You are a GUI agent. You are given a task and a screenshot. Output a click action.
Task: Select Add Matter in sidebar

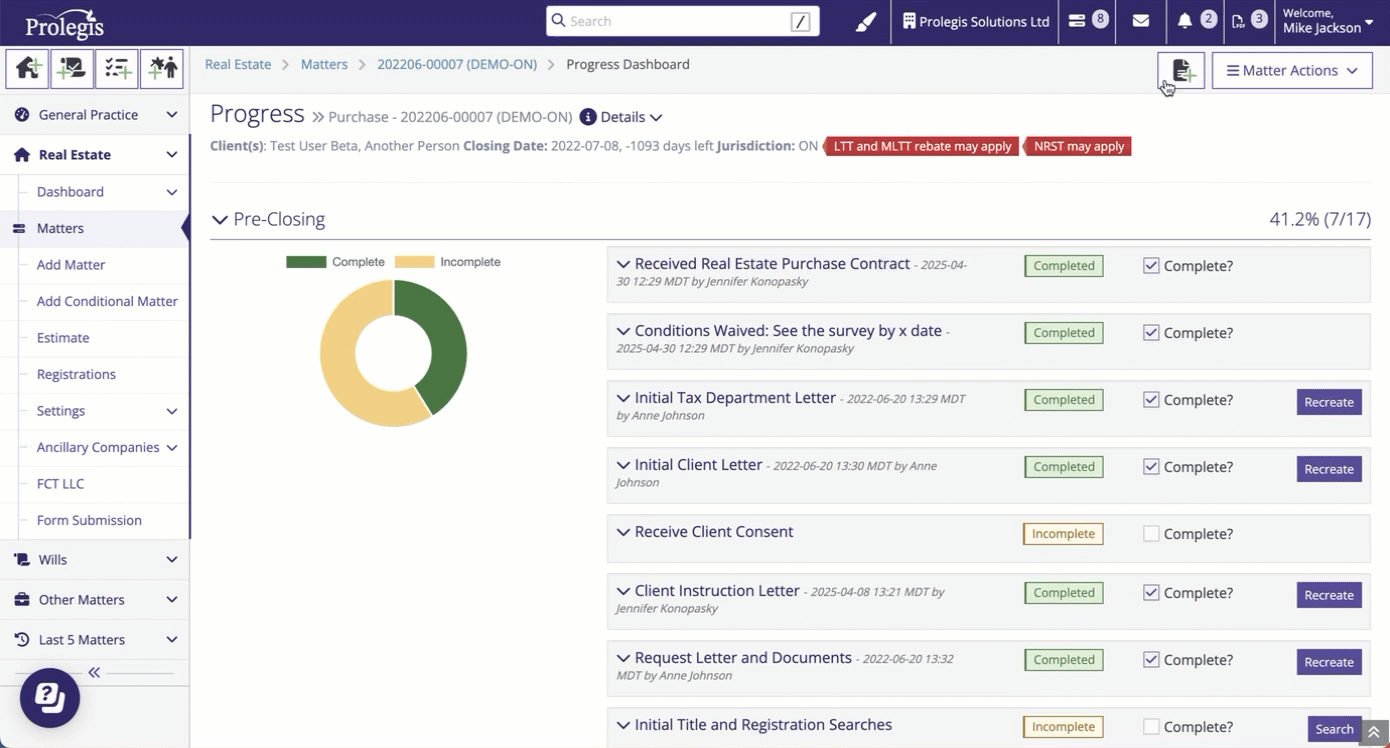[x=71, y=265]
